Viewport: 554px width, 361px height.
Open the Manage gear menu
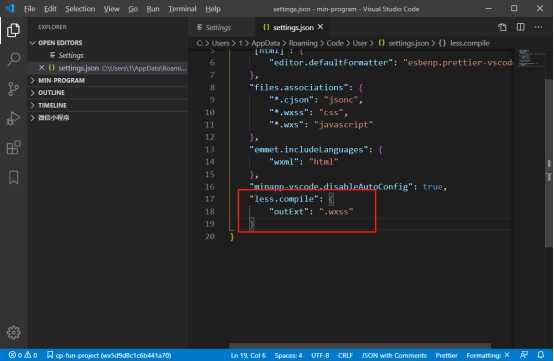click(13, 332)
